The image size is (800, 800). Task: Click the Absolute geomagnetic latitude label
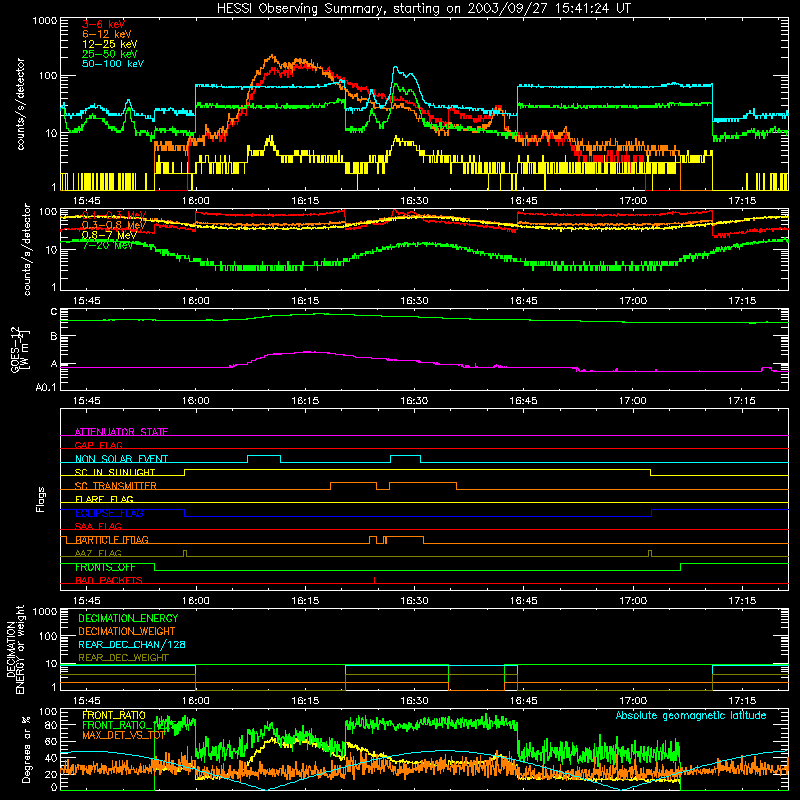click(x=691, y=715)
